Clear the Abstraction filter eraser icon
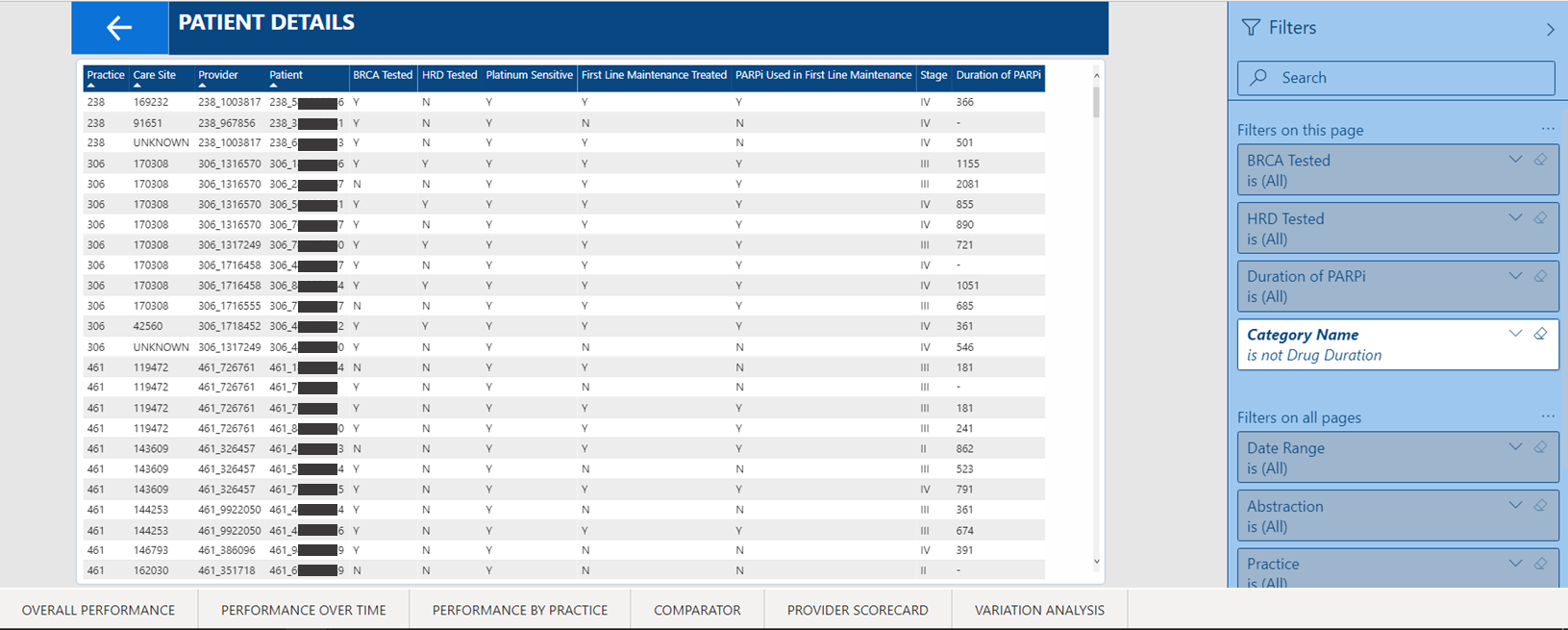 (1540, 506)
